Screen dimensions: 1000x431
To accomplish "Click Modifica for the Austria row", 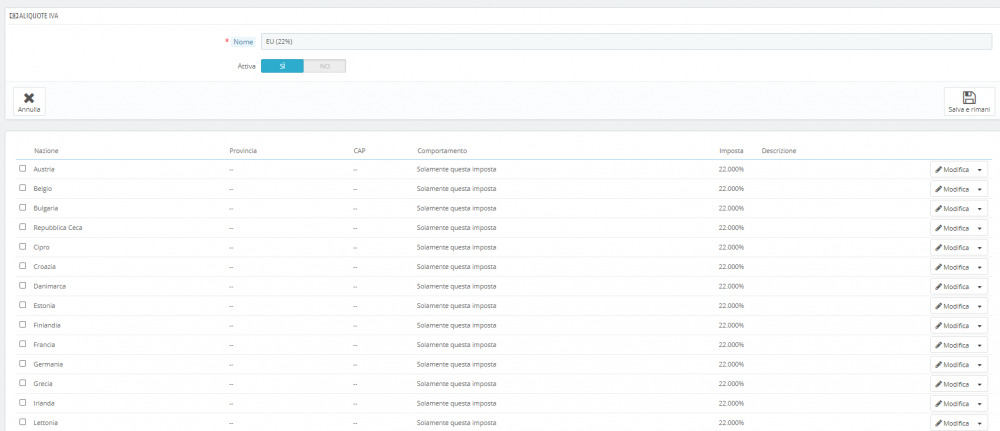I will coord(952,170).
